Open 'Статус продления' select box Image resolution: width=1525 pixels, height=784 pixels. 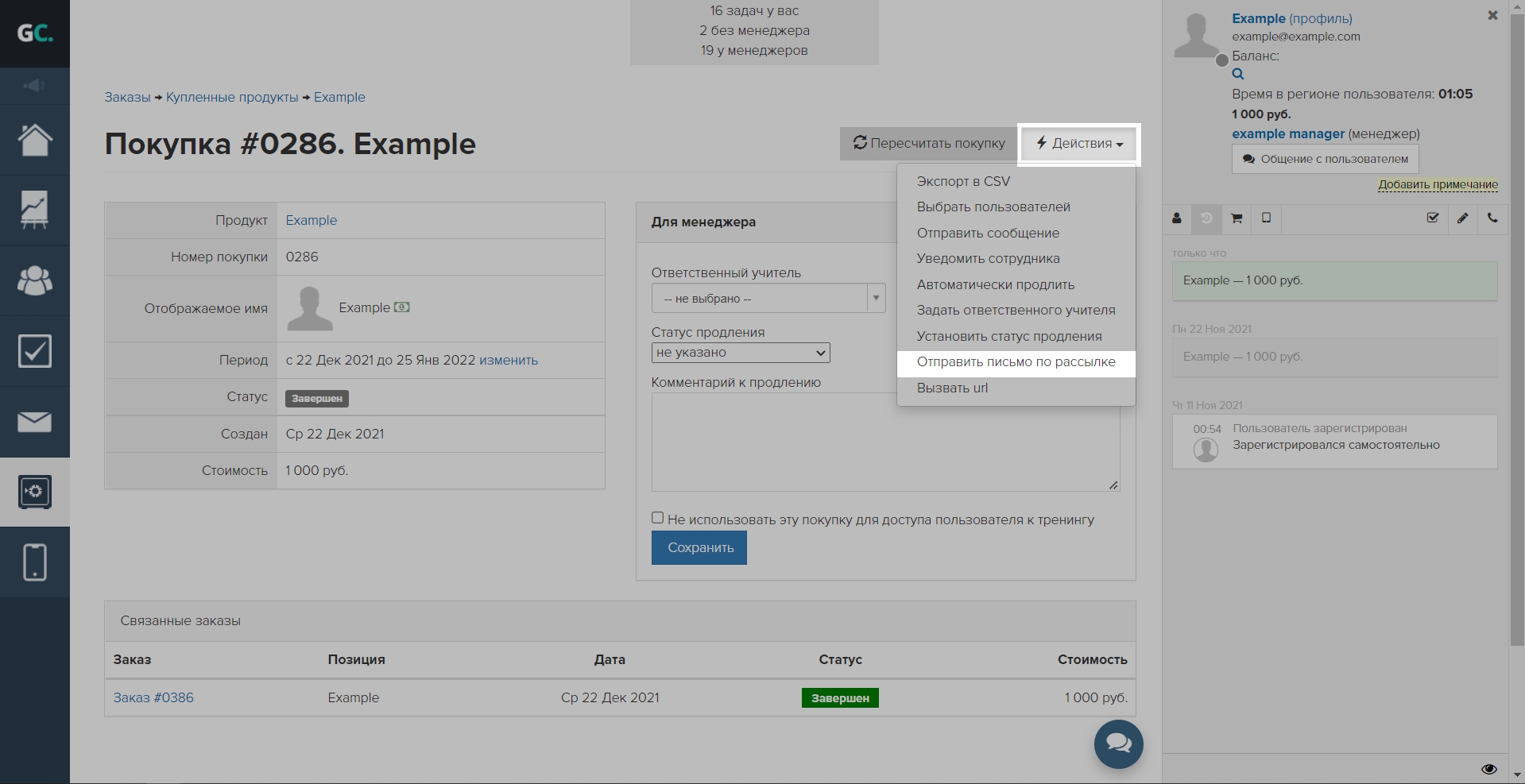pyautogui.click(x=741, y=353)
